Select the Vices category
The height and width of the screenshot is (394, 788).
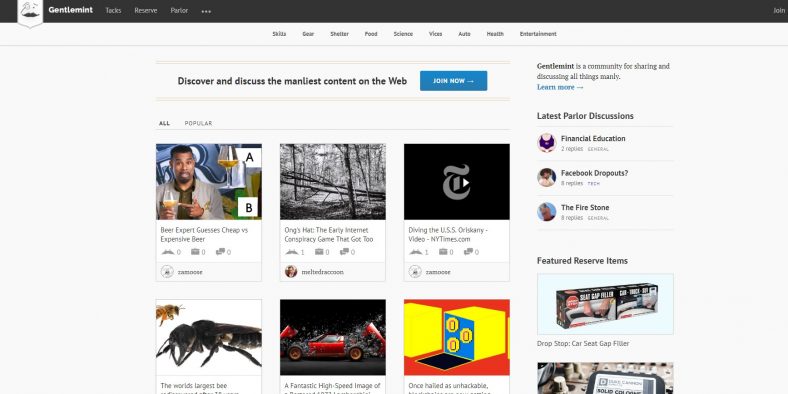pyautogui.click(x=435, y=34)
